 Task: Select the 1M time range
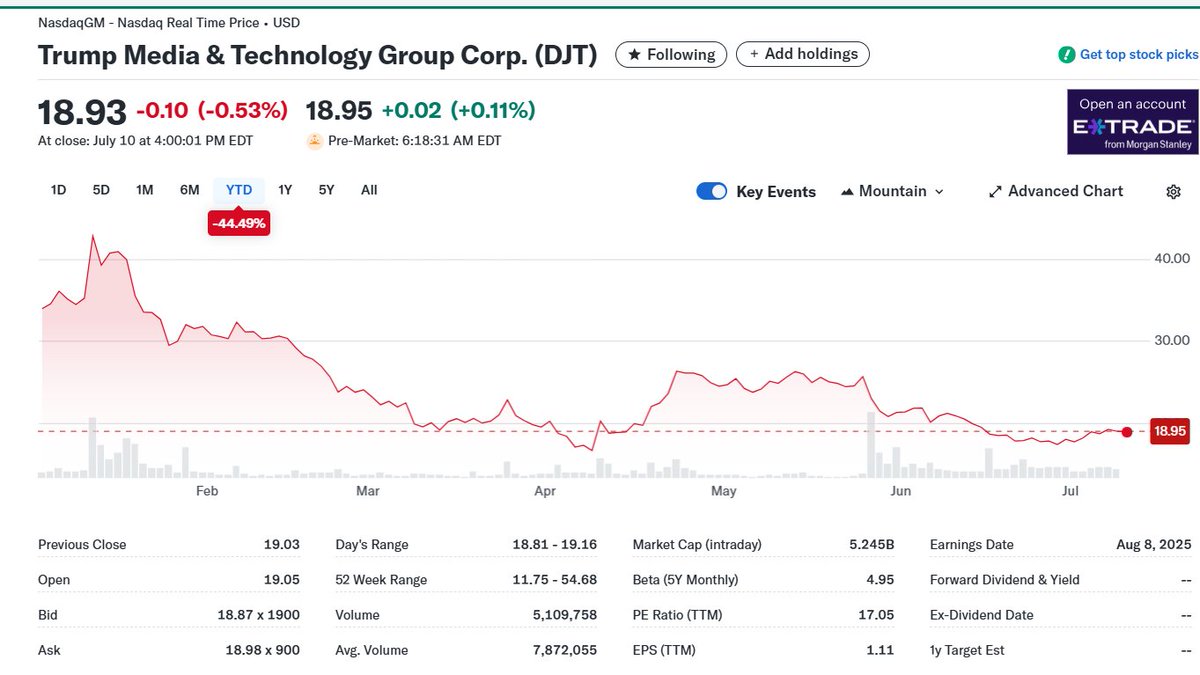coord(145,190)
